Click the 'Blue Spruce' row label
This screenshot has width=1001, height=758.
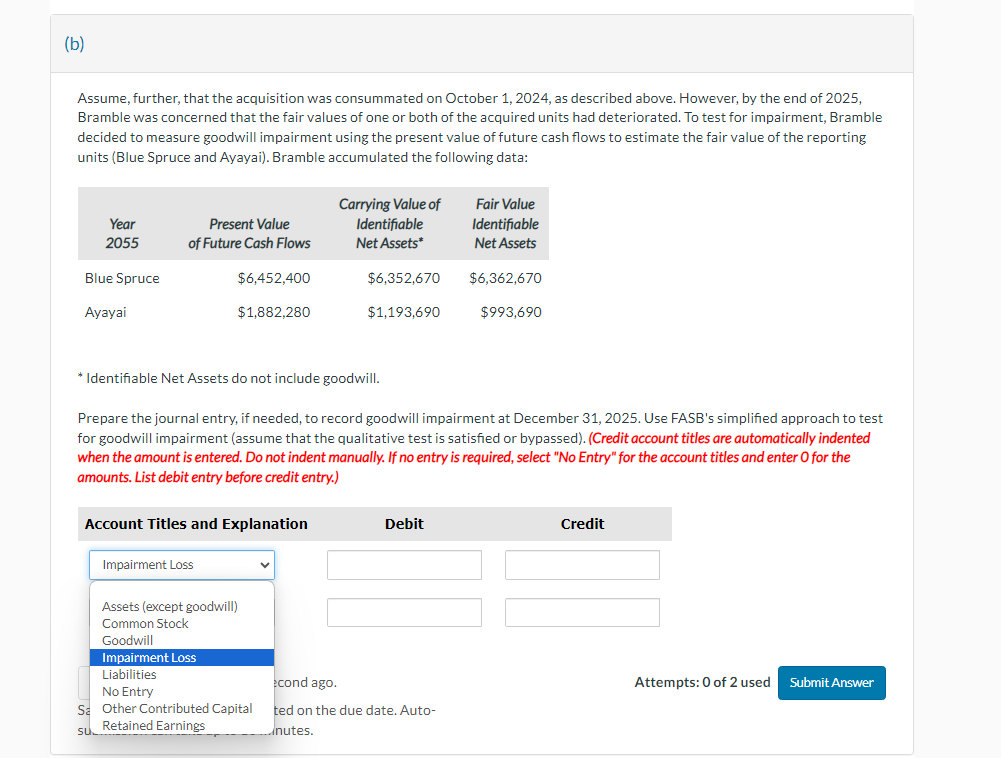point(122,278)
